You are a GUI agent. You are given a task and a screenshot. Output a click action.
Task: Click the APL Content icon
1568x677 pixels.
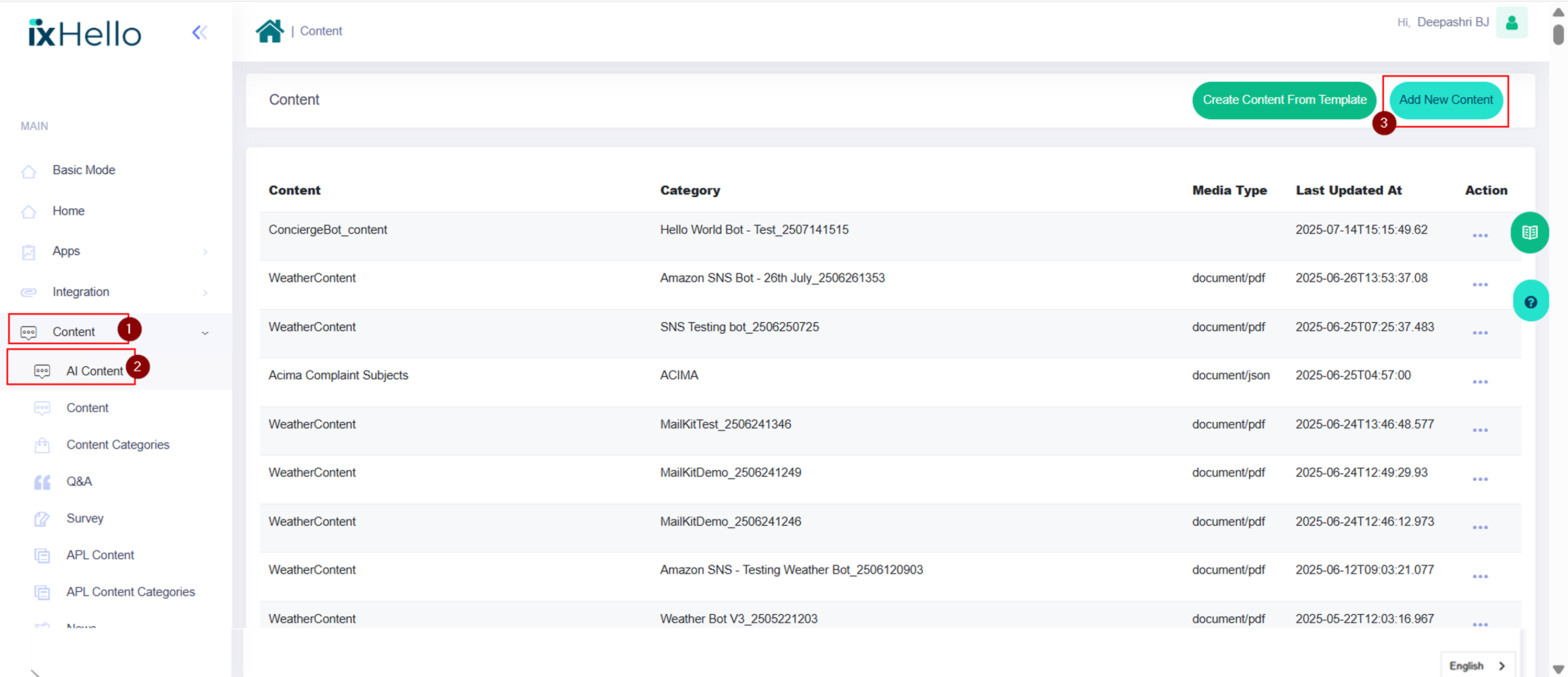(42, 556)
